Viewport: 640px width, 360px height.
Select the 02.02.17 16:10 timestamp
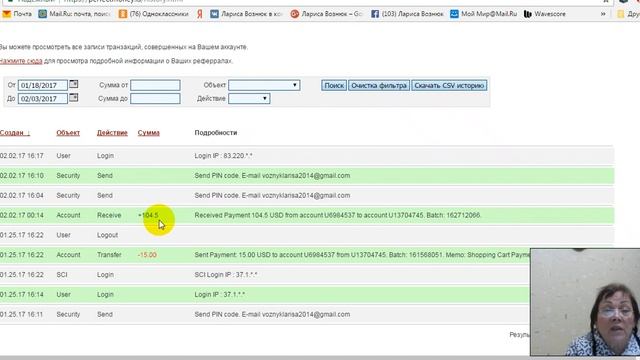click(x=22, y=176)
